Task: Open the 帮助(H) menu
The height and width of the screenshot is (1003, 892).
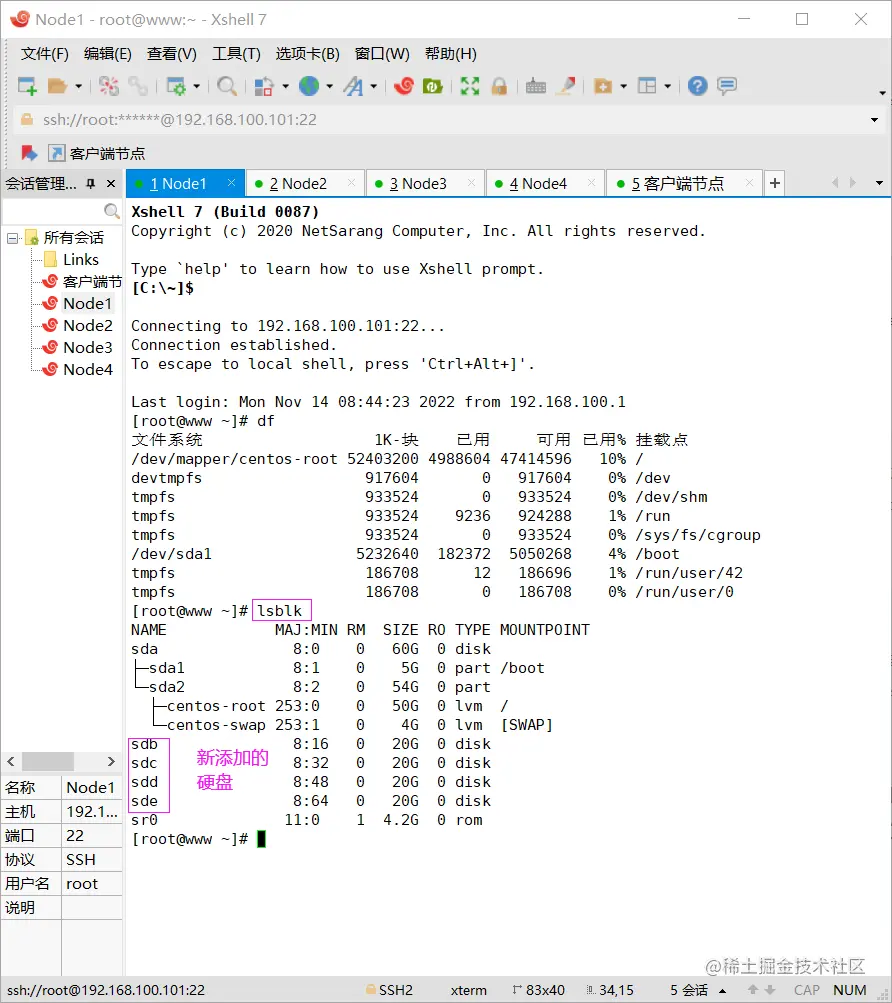Action: point(450,54)
